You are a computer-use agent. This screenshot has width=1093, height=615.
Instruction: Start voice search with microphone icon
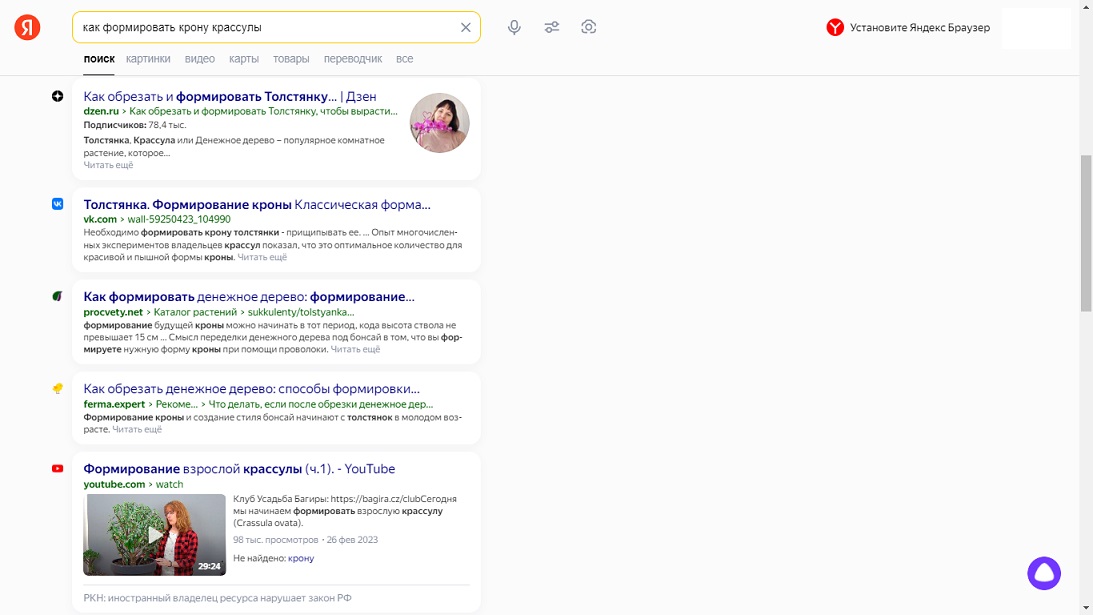(x=514, y=28)
